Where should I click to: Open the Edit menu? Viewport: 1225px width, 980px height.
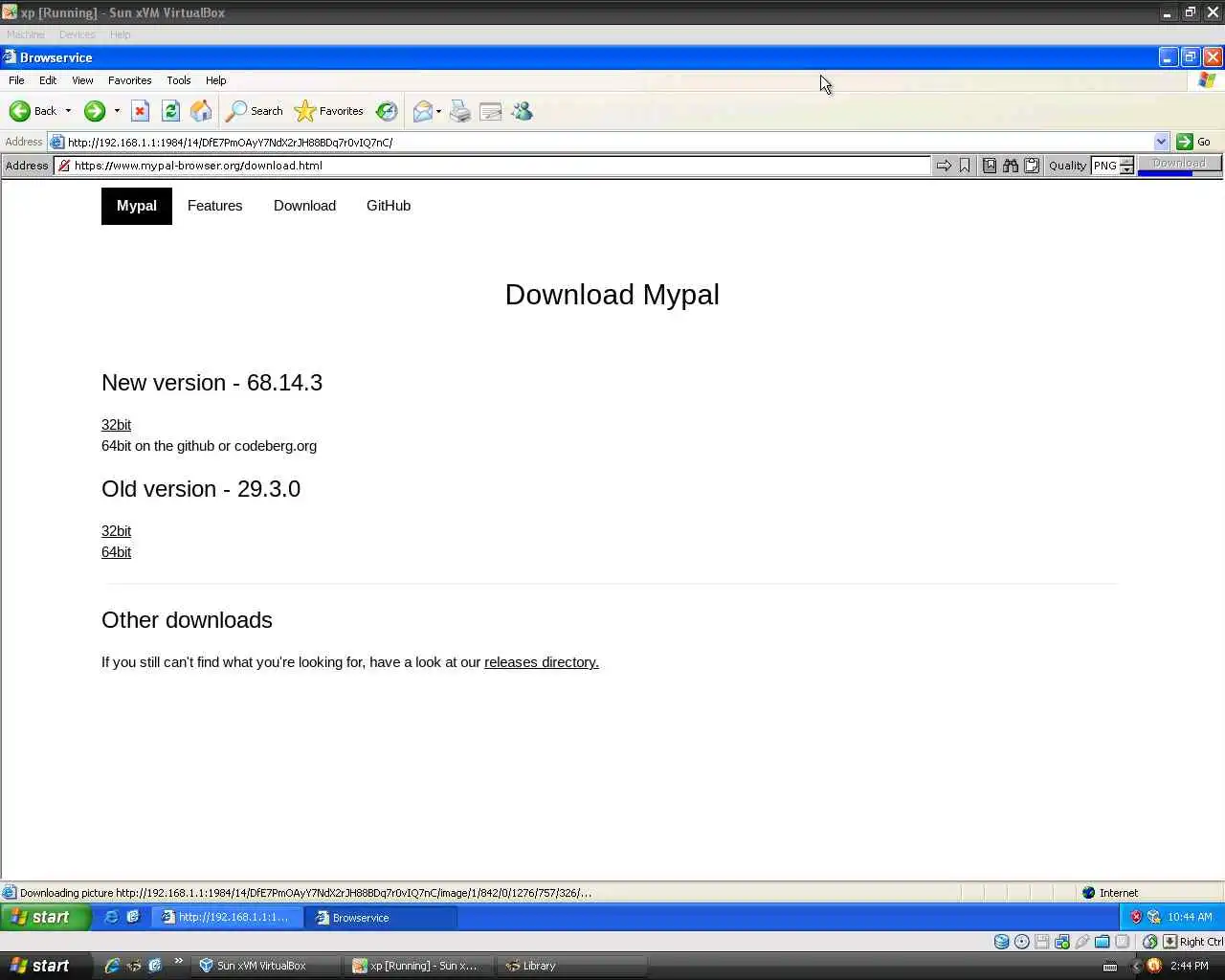click(48, 80)
